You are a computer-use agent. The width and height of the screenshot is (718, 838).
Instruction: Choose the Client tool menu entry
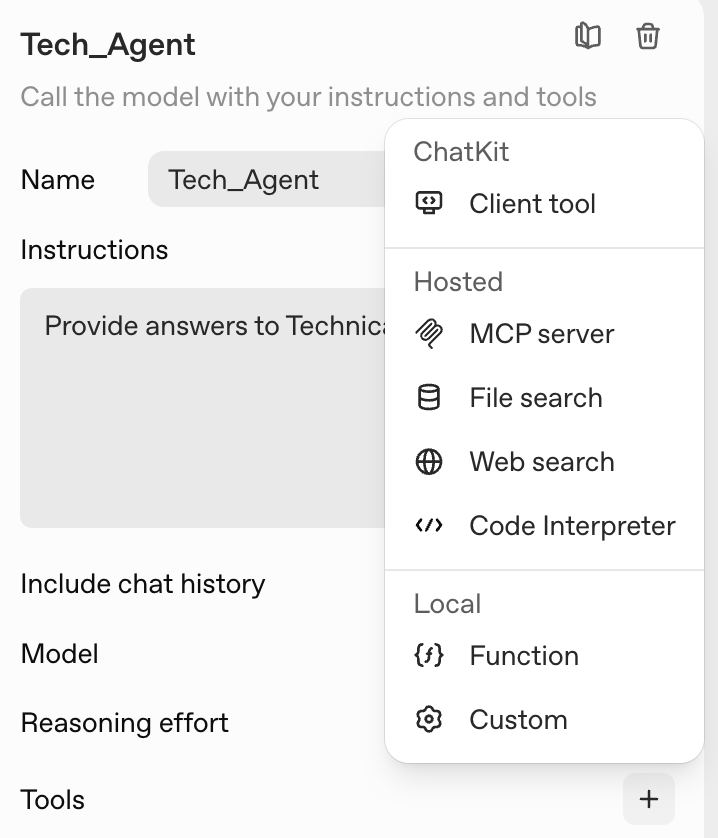pyautogui.click(x=532, y=204)
